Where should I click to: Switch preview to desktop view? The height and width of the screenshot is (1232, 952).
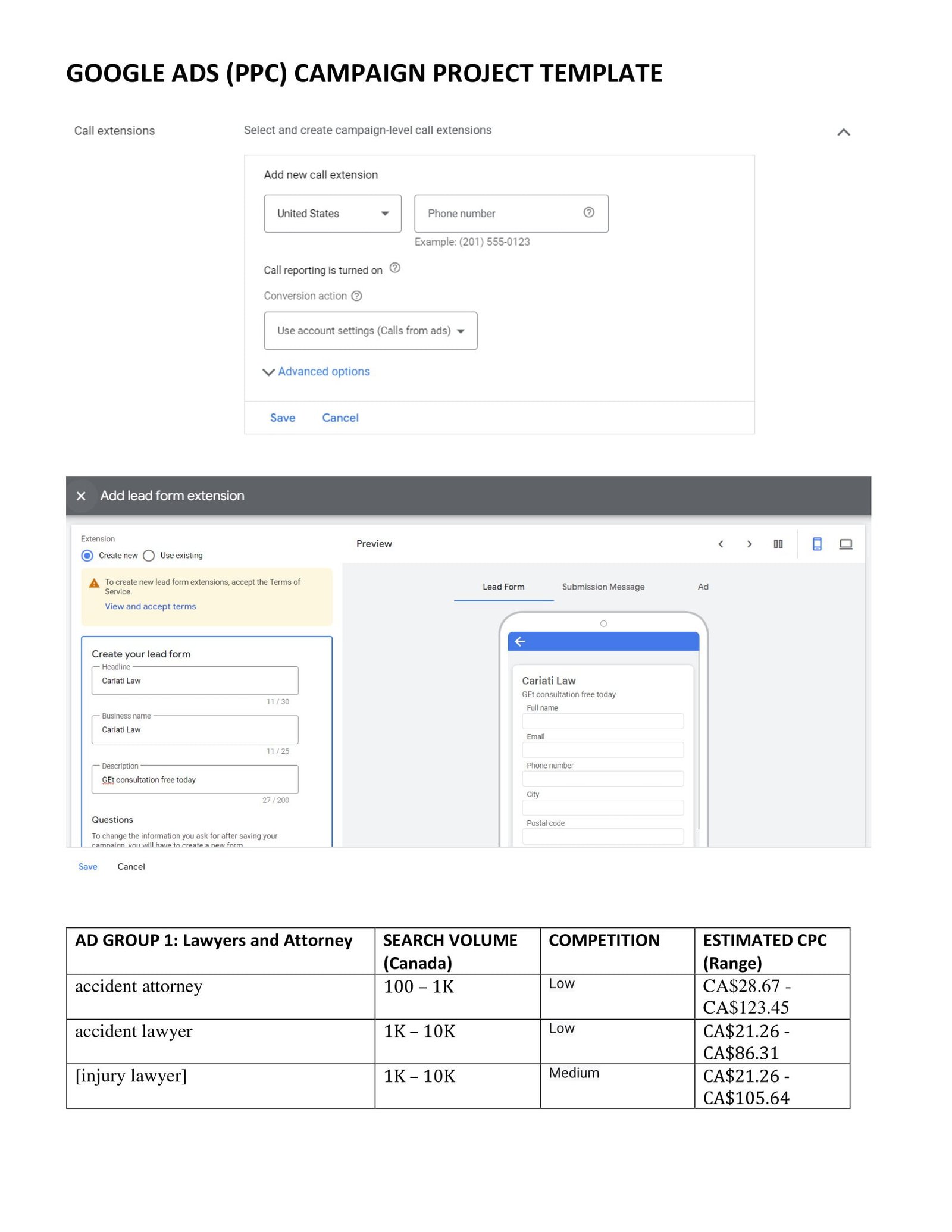(x=845, y=544)
